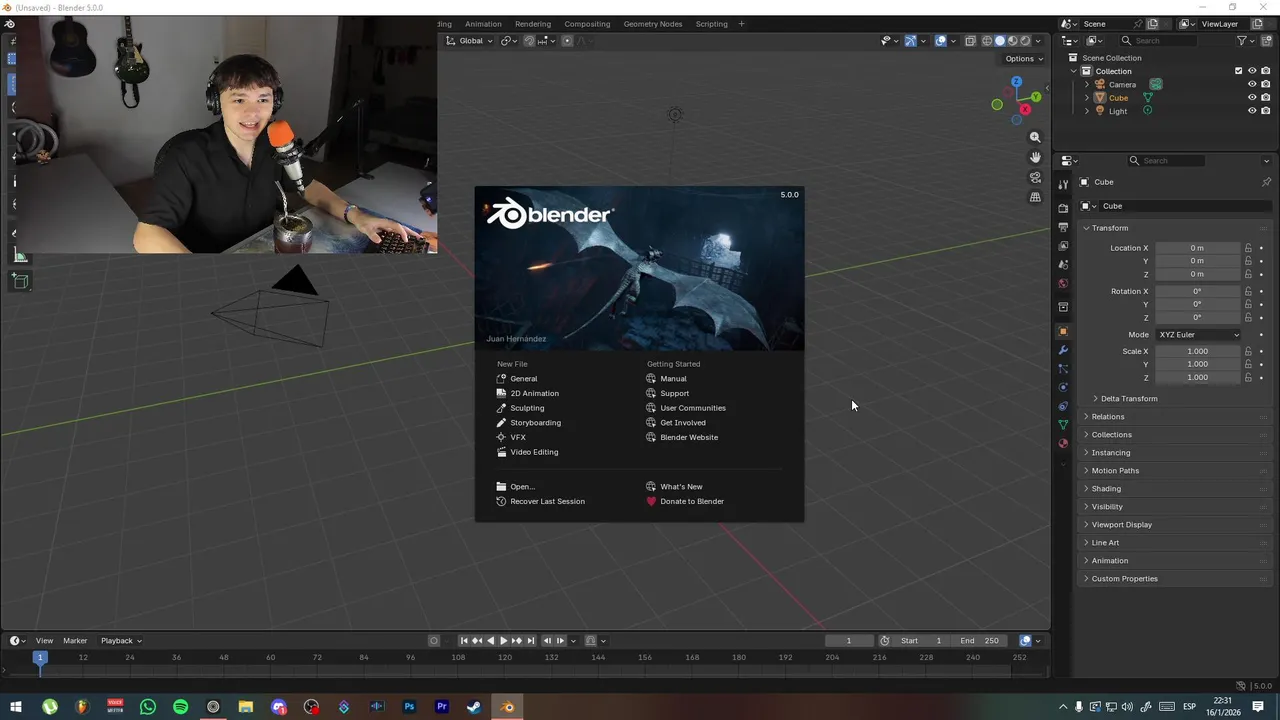
Task: Jump to the timeline start frame
Action: [464, 641]
